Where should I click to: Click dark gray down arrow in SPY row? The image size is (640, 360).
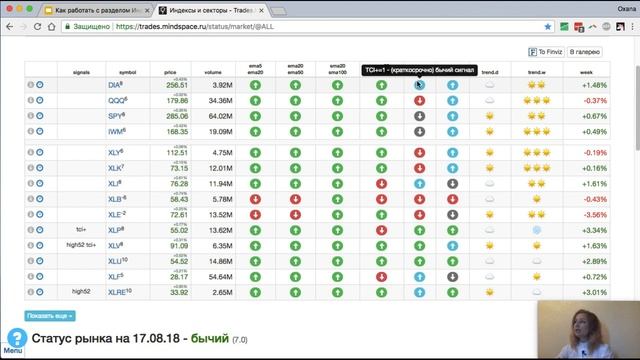click(x=420, y=116)
